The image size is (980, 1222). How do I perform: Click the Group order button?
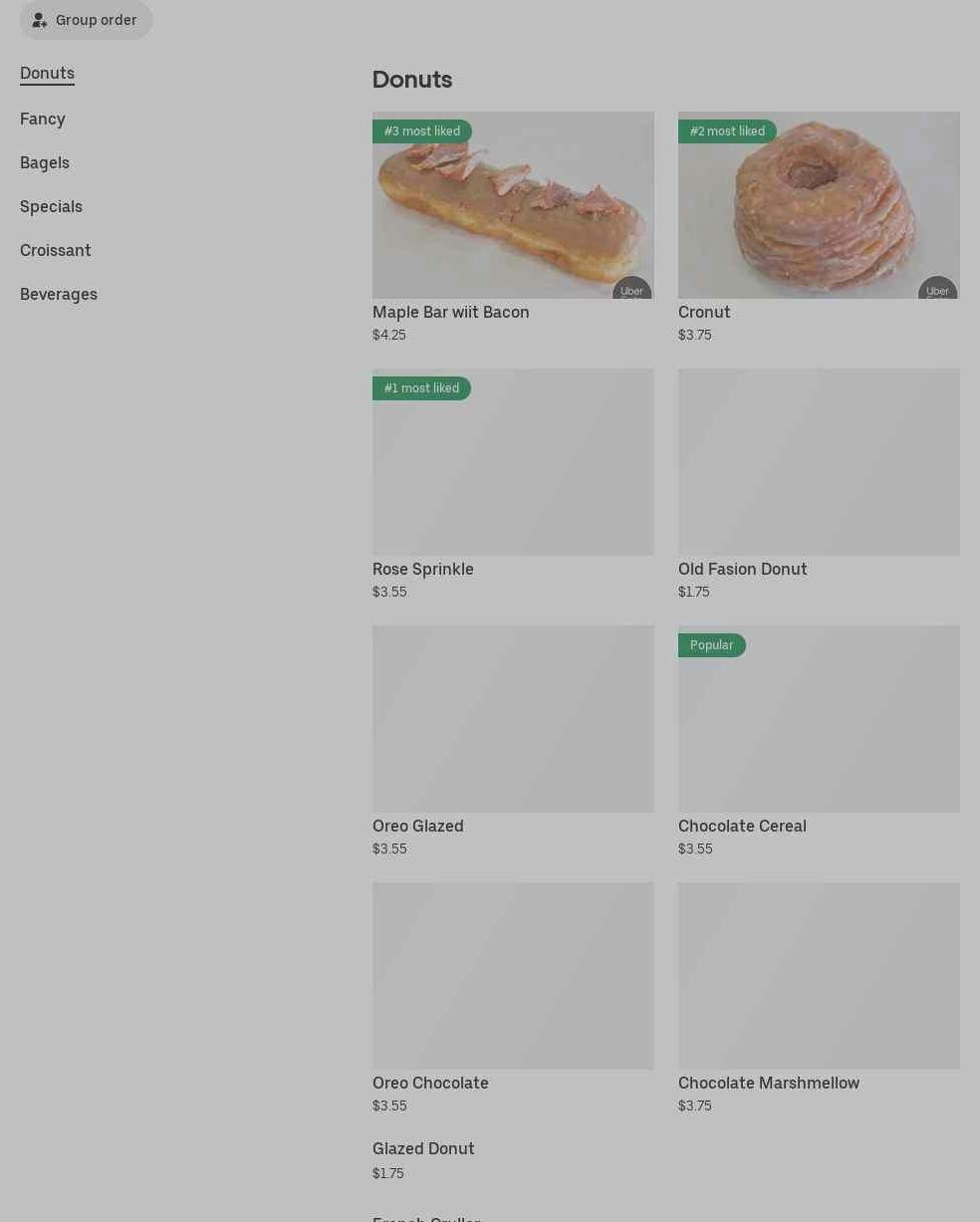click(x=86, y=20)
